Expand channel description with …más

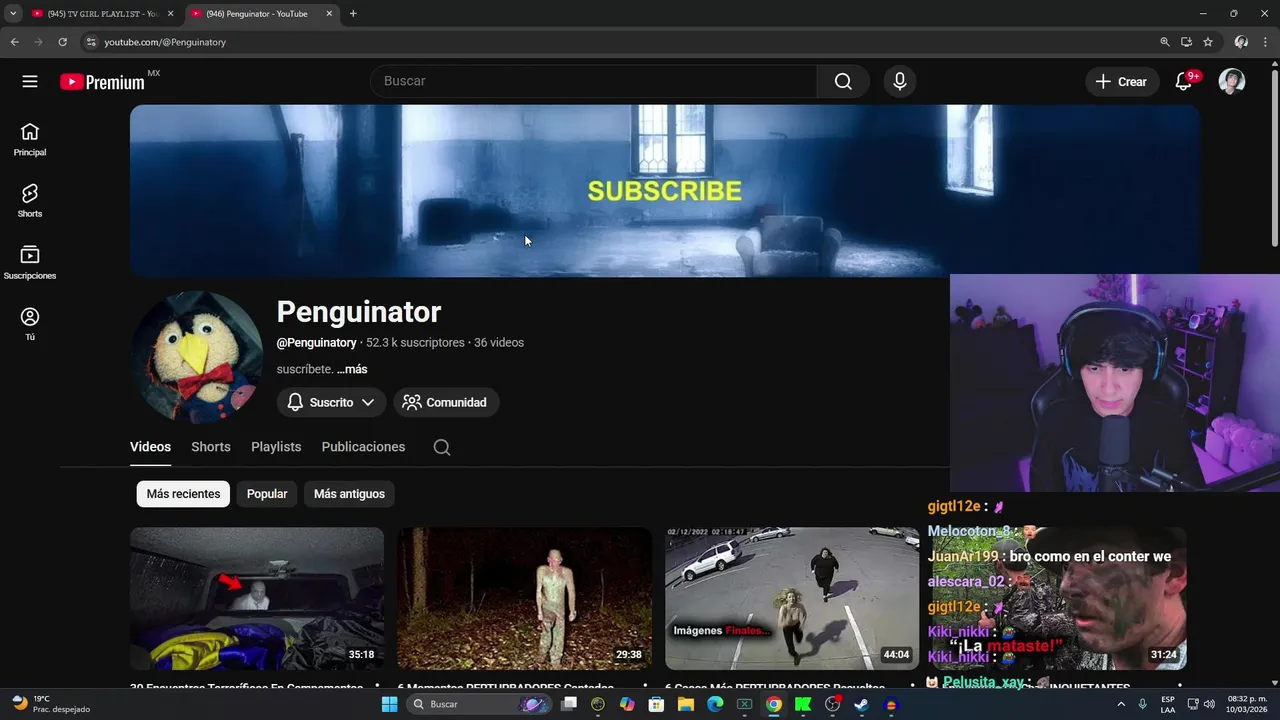(x=352, y=369)
